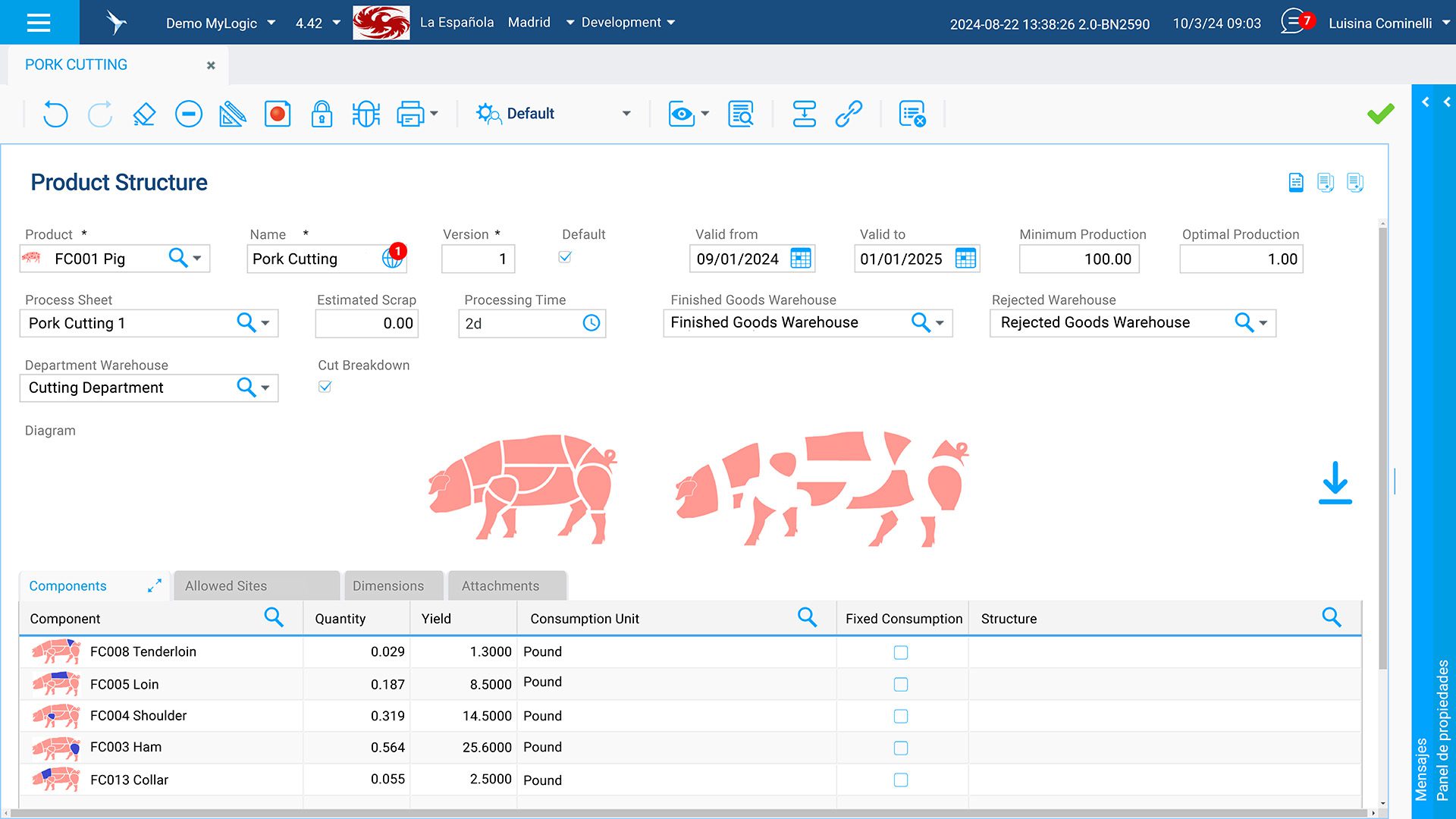Toggle the Default checkbox
1456x819 pixels.
pyautogui.click(x=565, y=257)
